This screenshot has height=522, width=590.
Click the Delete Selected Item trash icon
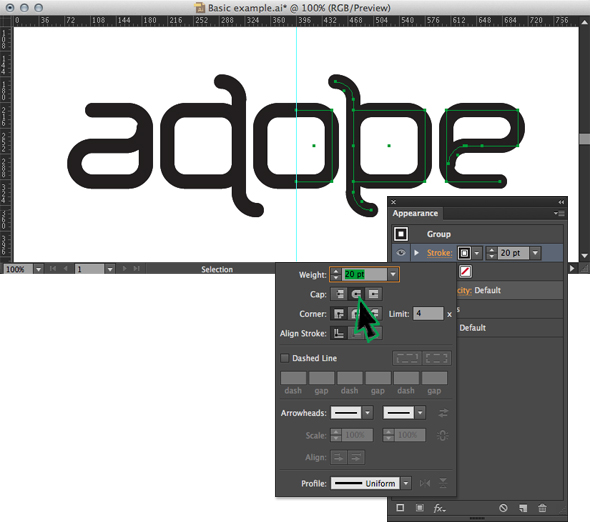542,508
